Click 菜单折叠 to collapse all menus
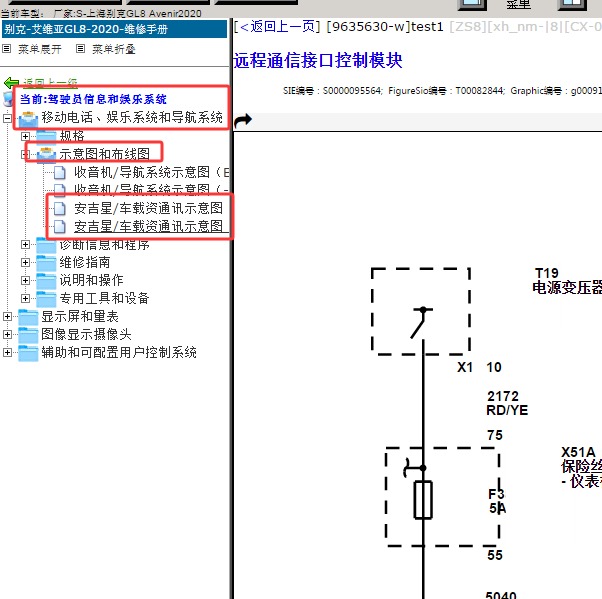602x599 pixels. 114,49
